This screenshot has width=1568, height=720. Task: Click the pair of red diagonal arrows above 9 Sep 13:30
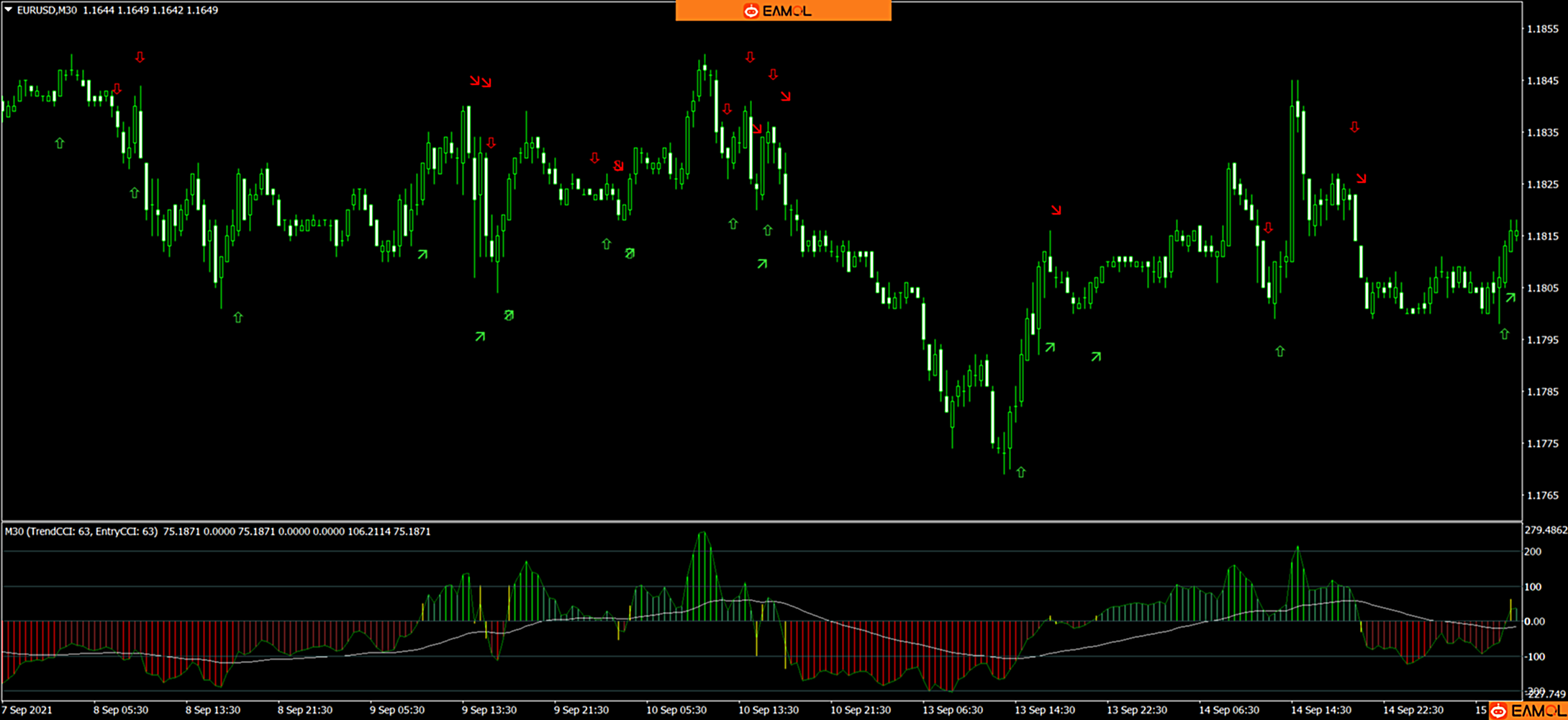pyautogui.click(x=480, y=82)
